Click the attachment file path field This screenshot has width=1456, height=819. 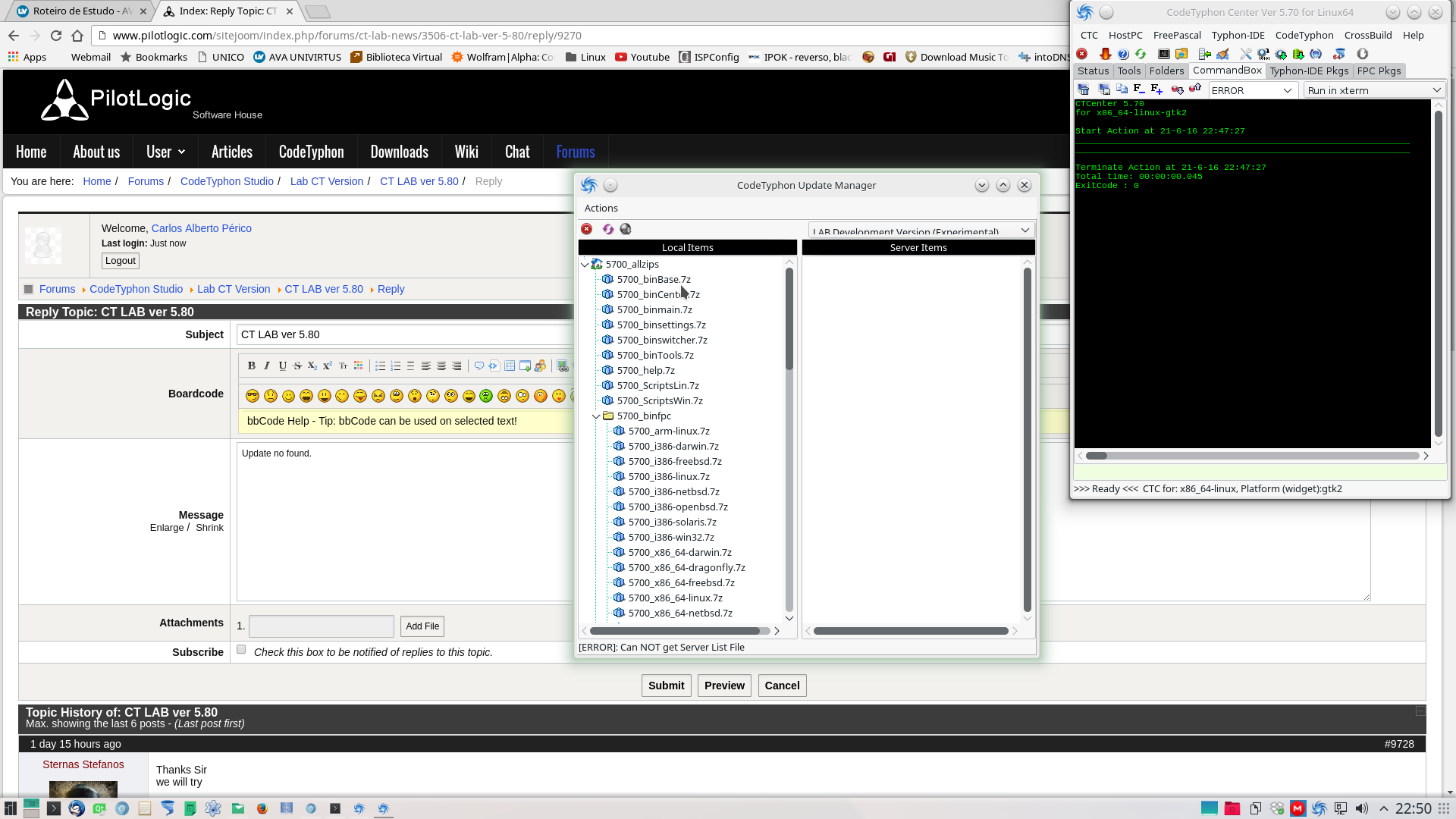pyautogui.click(x=322, y=626)
